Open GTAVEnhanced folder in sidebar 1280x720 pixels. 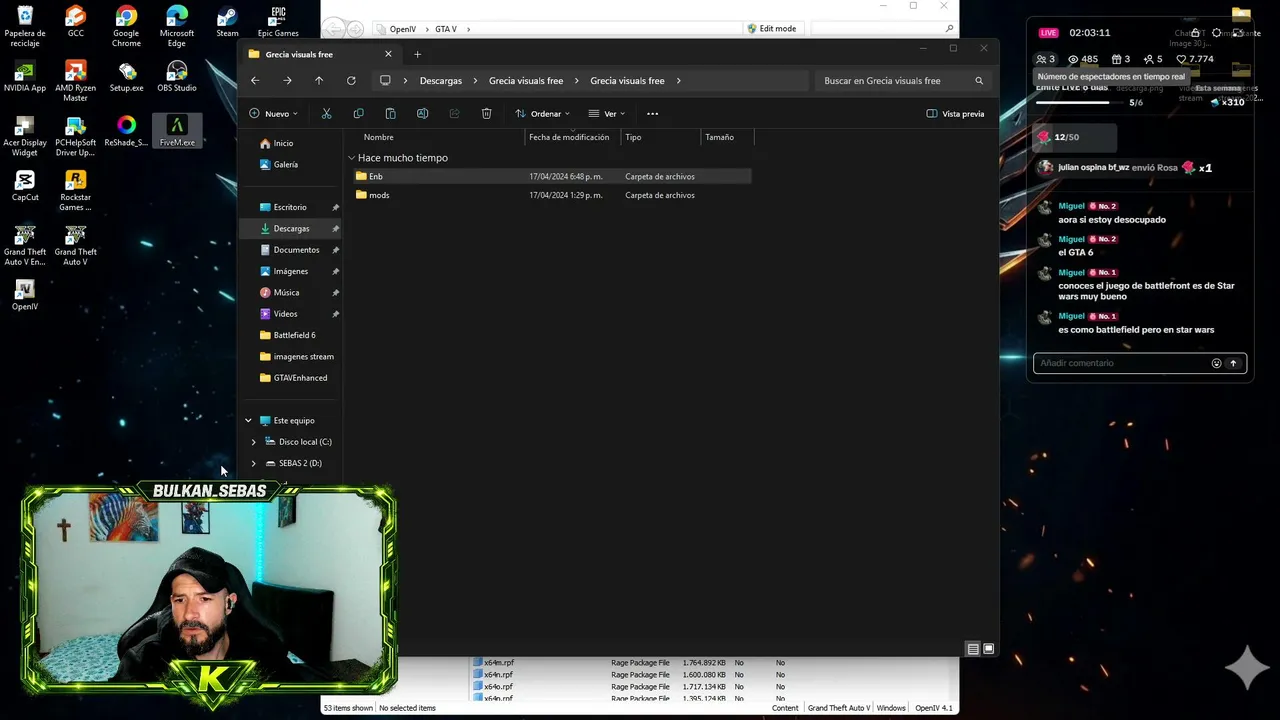300,378
